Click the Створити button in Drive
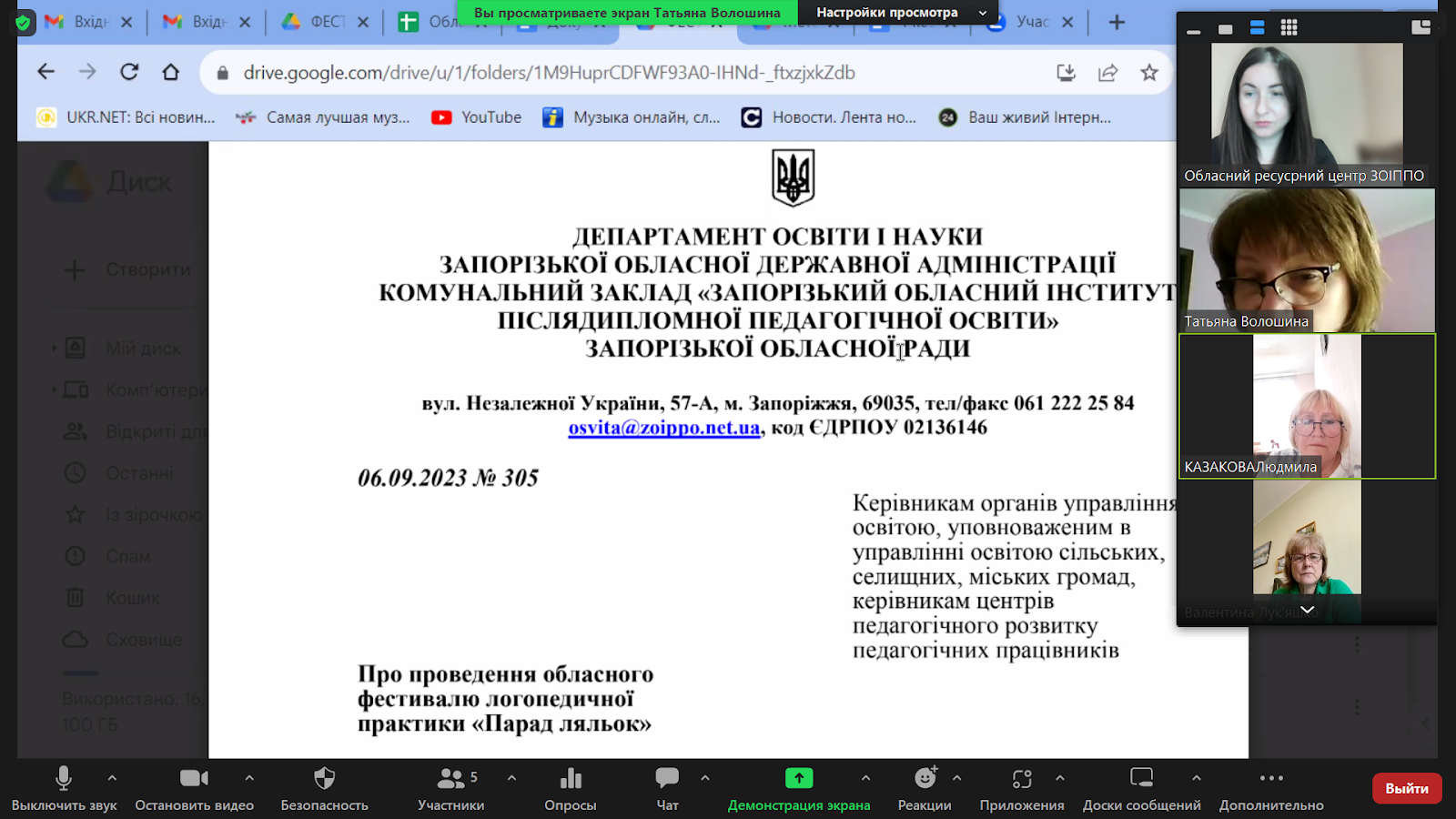Viewport: 1456px width, 819px height. tap(127, 269)
